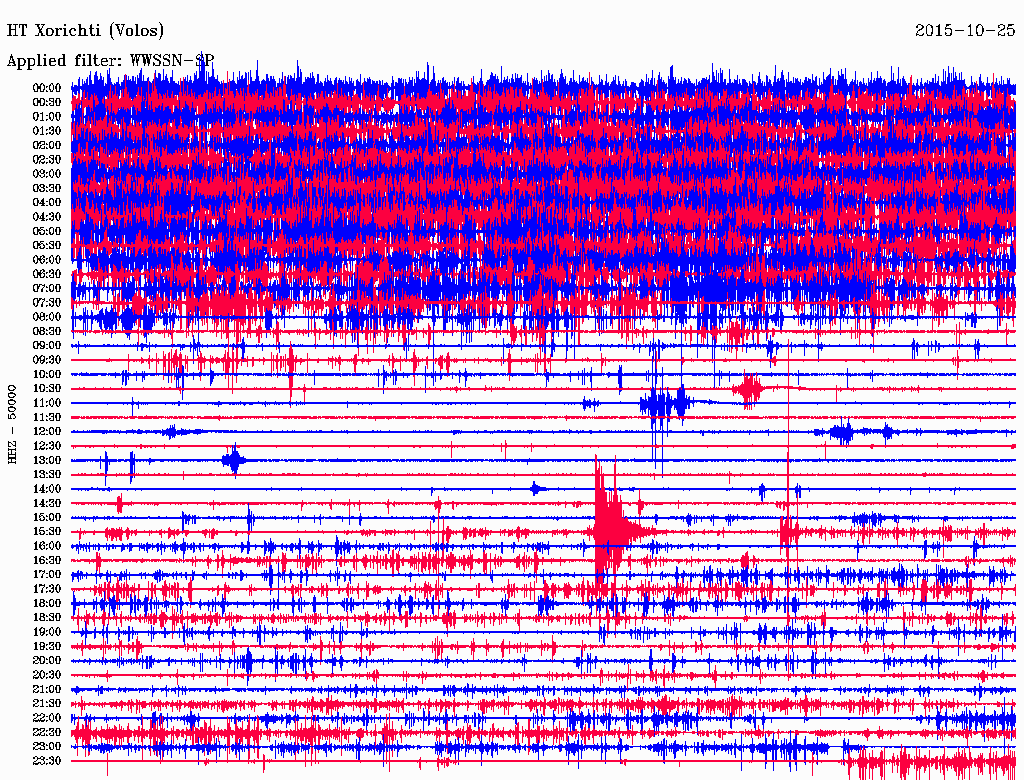Click the largest red earthquake waveform burst
Image resolution: width=1024 pixels, height=780 pixels.
pos(610,525)
